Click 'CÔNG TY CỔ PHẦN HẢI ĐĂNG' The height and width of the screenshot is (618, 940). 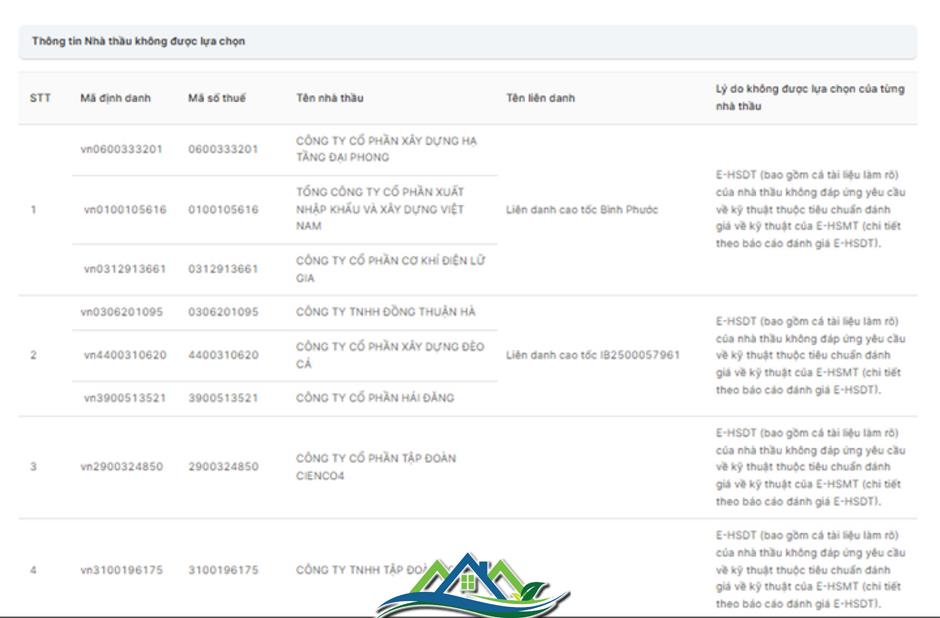(375, 398)
